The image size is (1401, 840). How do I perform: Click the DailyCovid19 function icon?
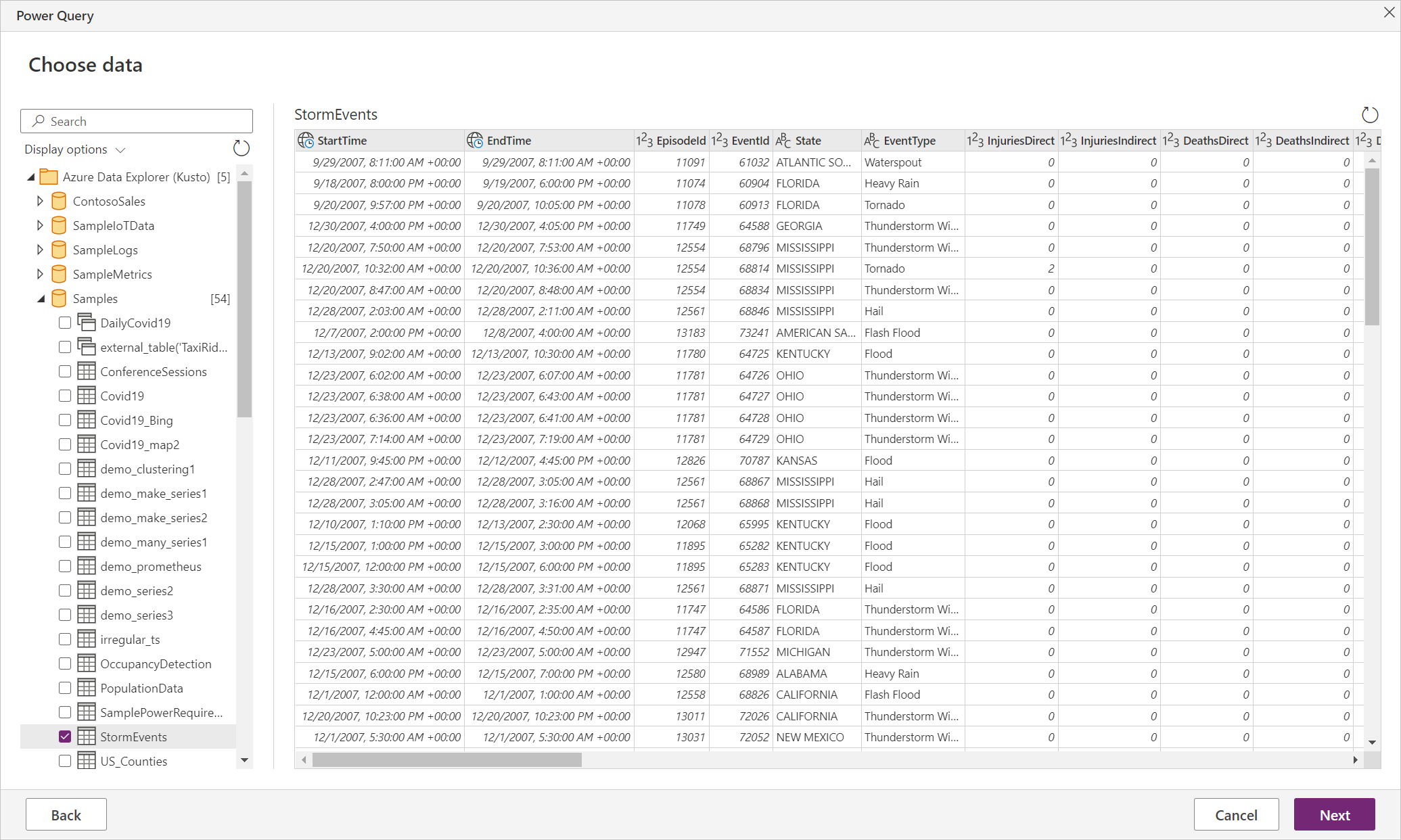tap(88, 323)
